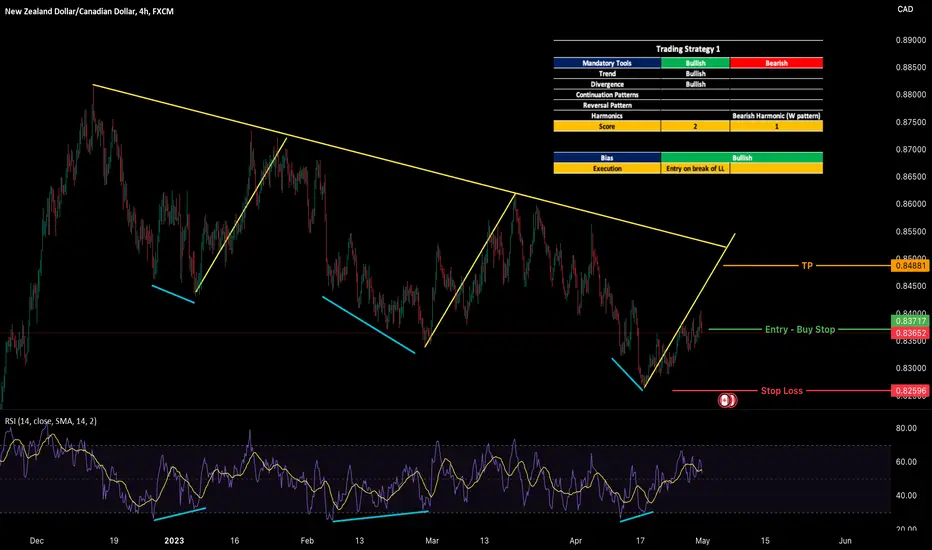Click the 0.83652 red current price tag
Viewport: 932px width, 550px height.
tap(911, 333)
